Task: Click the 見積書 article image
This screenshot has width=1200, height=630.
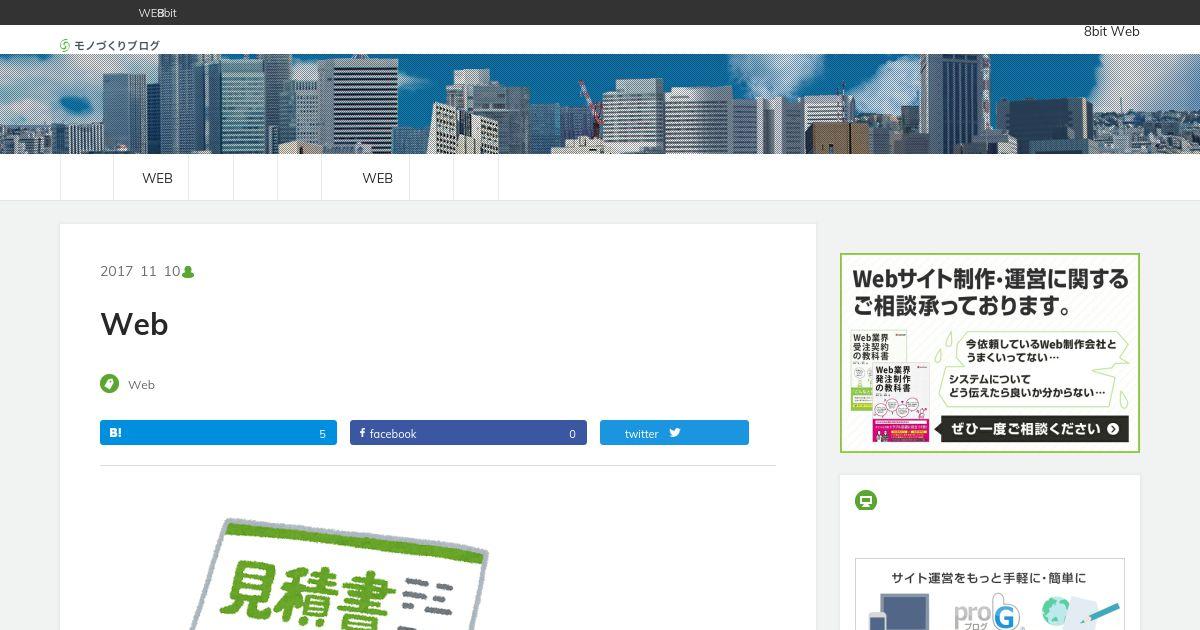Action: click(x=340, y=572)
